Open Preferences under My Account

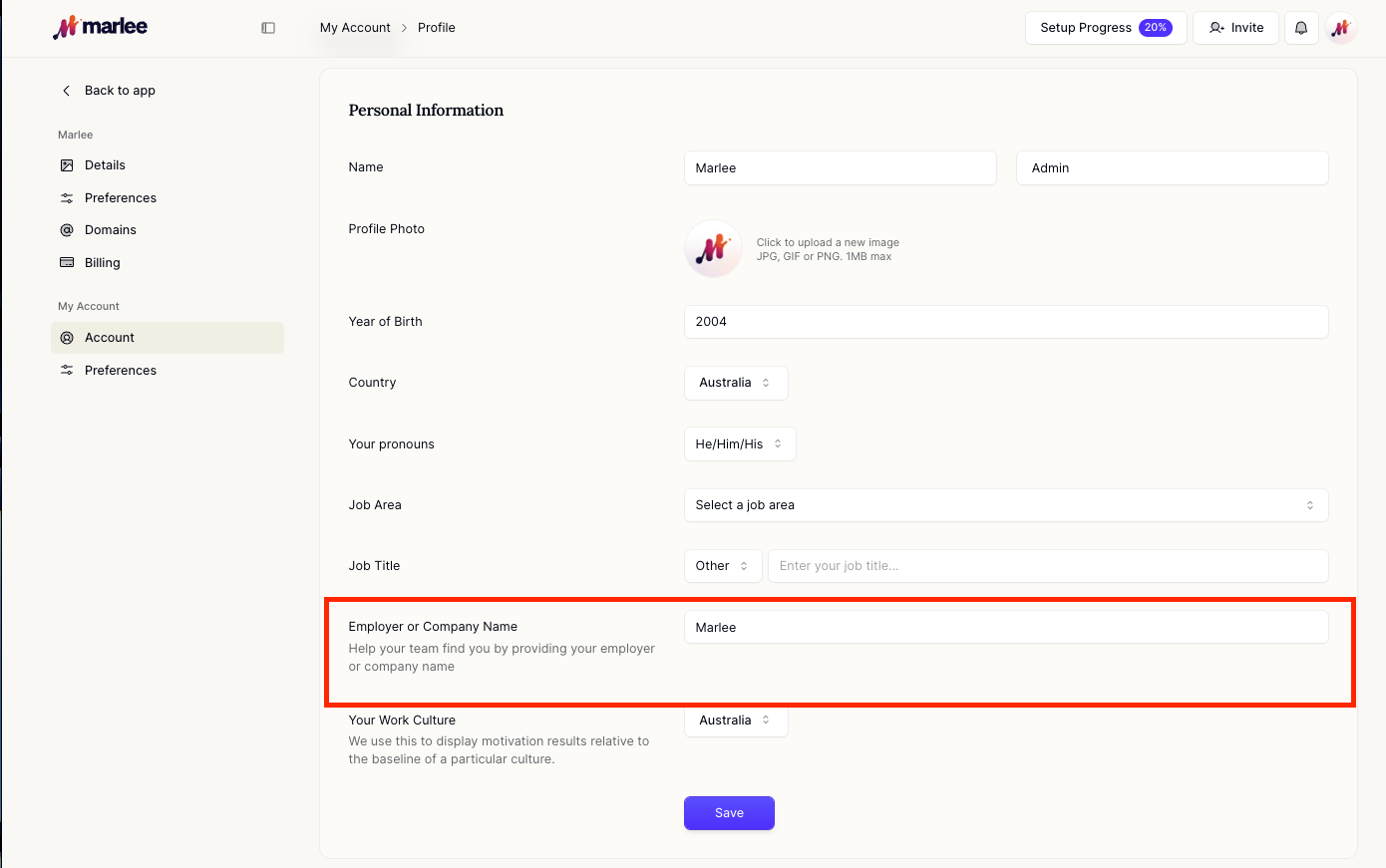pos(168,371)
